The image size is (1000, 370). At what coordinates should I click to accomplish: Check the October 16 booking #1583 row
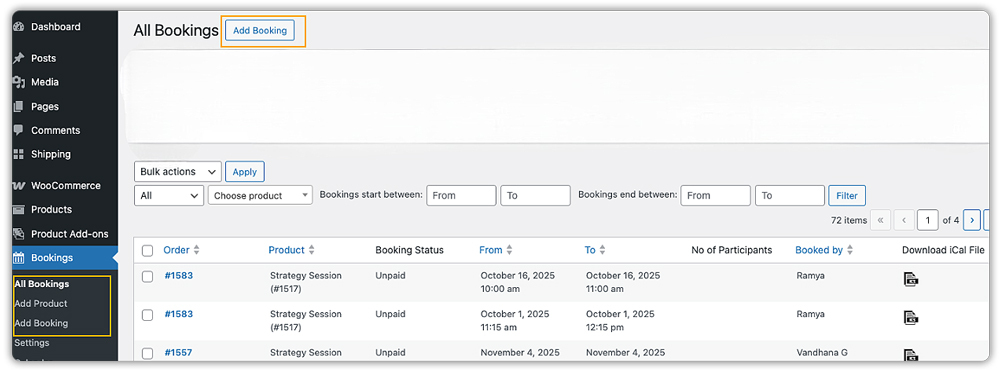(147, 276)
